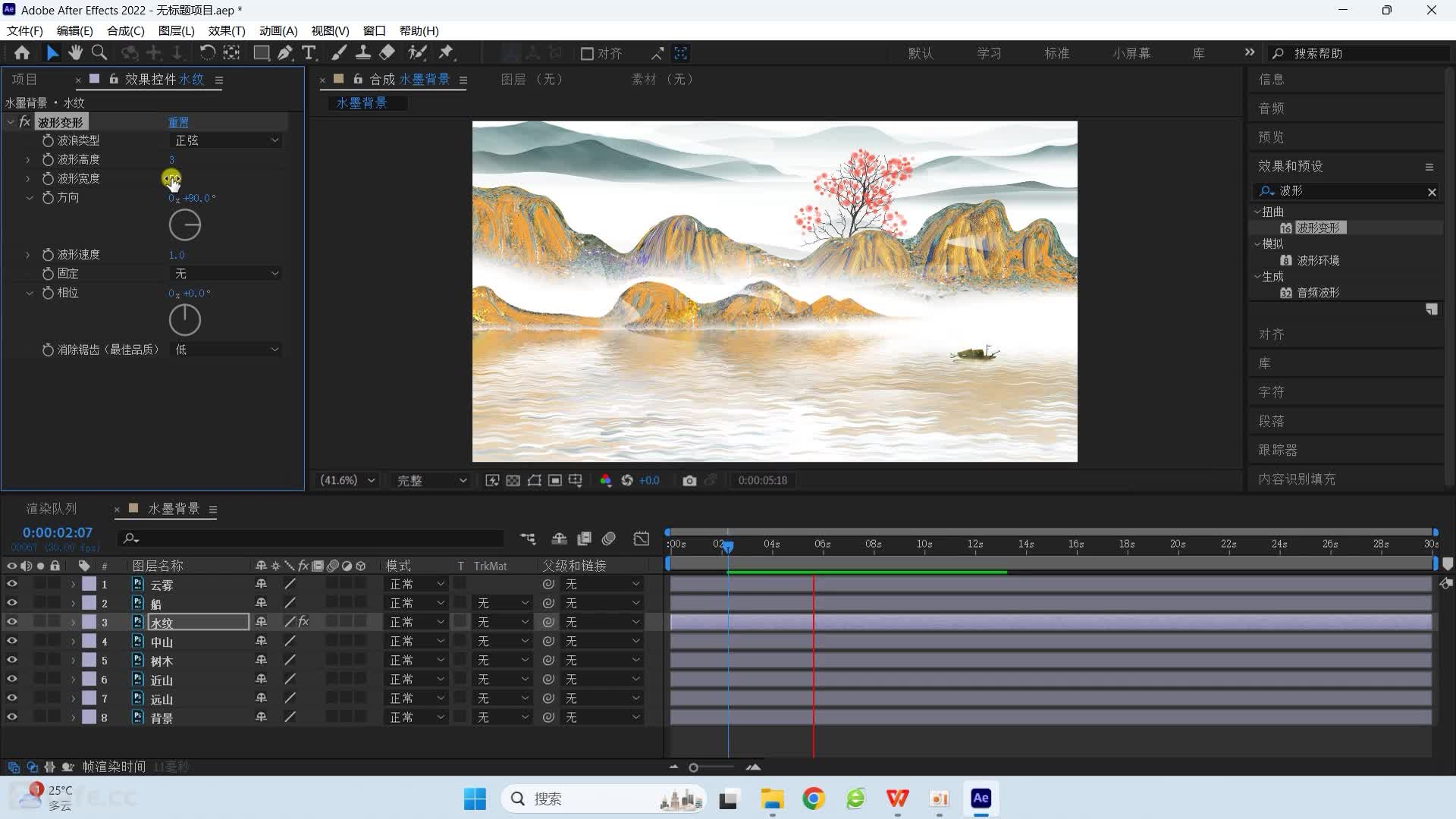This screenshot has width=1456, height=819.
Task: Click the snapshot camera icon in the viewer
Action: tap(689, 481)
